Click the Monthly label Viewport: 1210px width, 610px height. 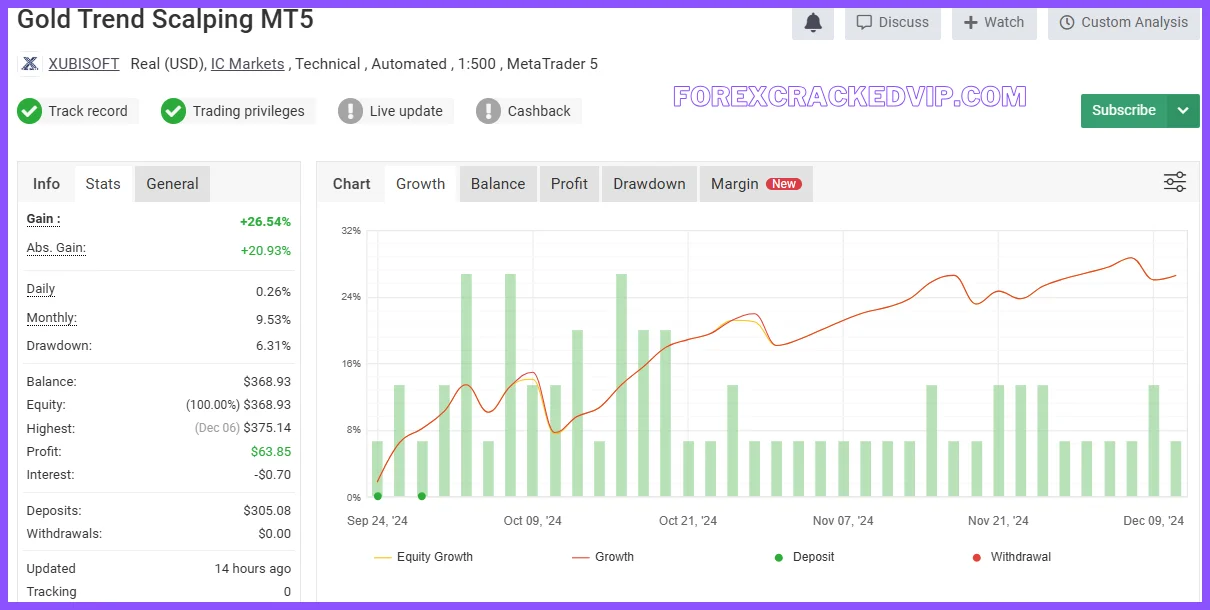pos(52,318)
